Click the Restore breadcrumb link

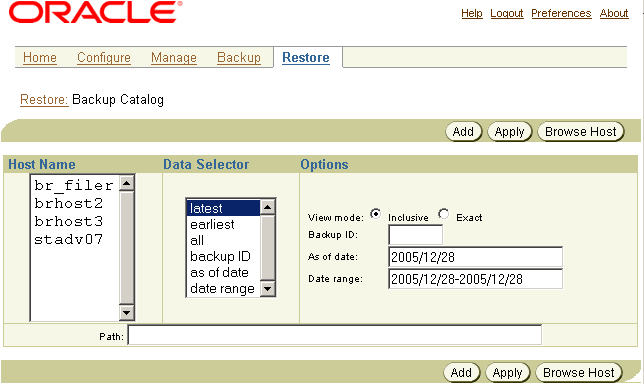click(x=44, y=99)
